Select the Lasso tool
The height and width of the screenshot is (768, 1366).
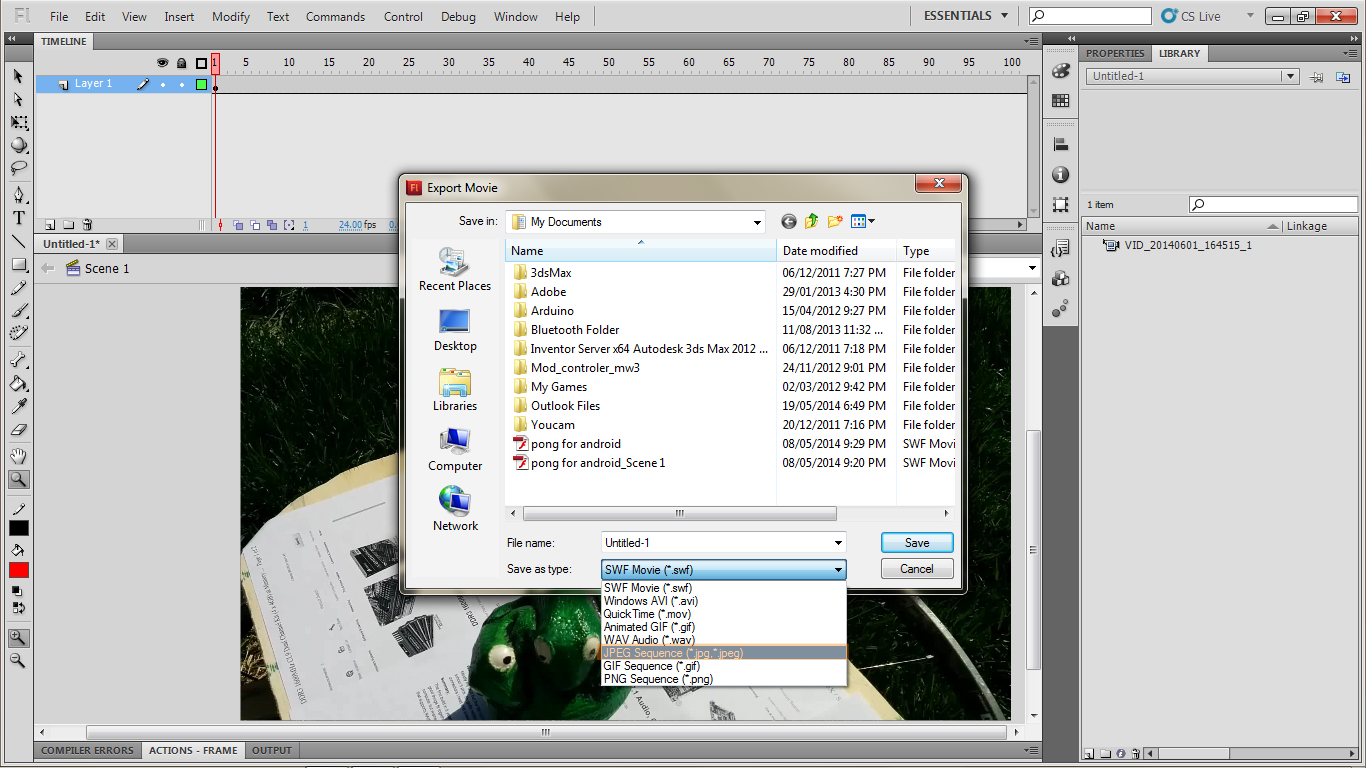[x=18, y=168]
